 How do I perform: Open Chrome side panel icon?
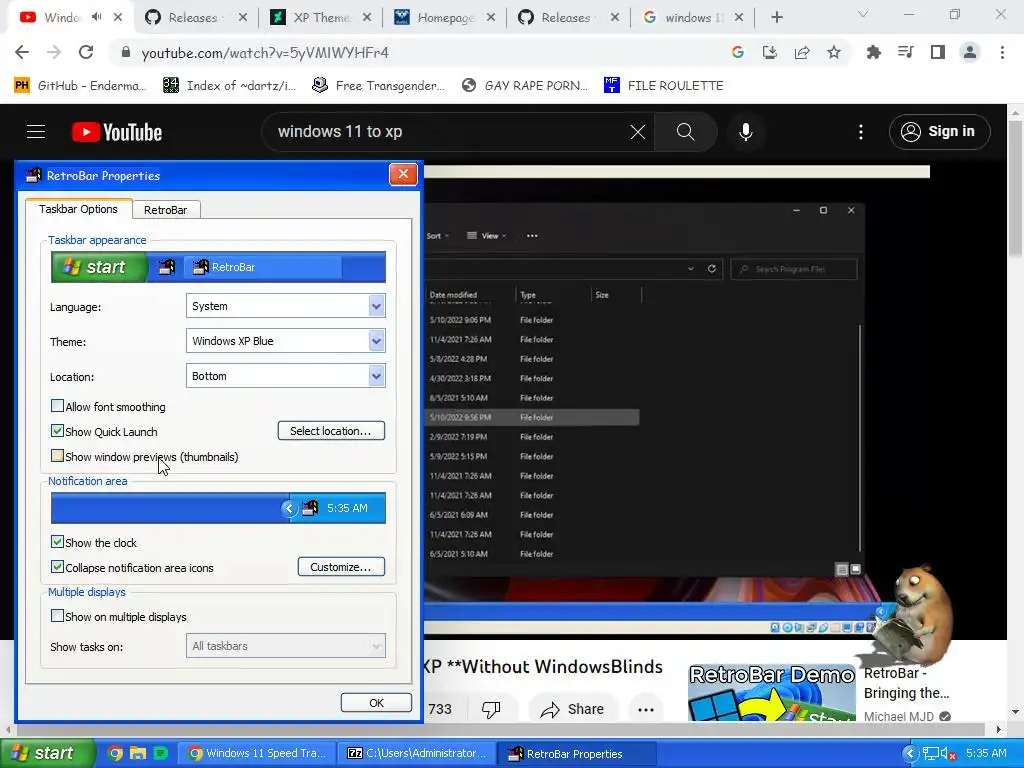pos(938,52)
